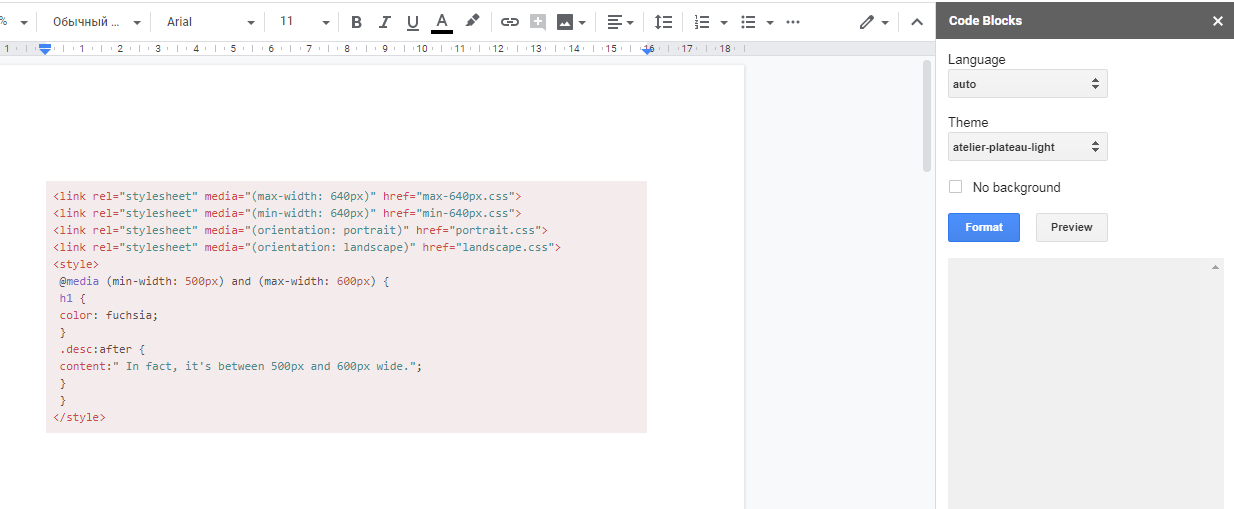Open the text color picker
The height and width of the screenshot is (509, 1234).
coord(442,22)
